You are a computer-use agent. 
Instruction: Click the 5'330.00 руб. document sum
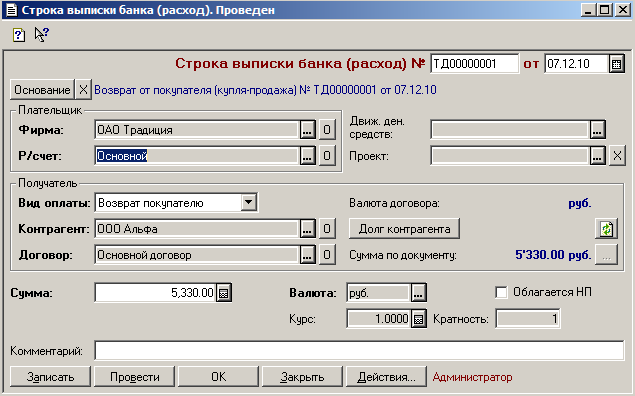click(x=553, y=255)
